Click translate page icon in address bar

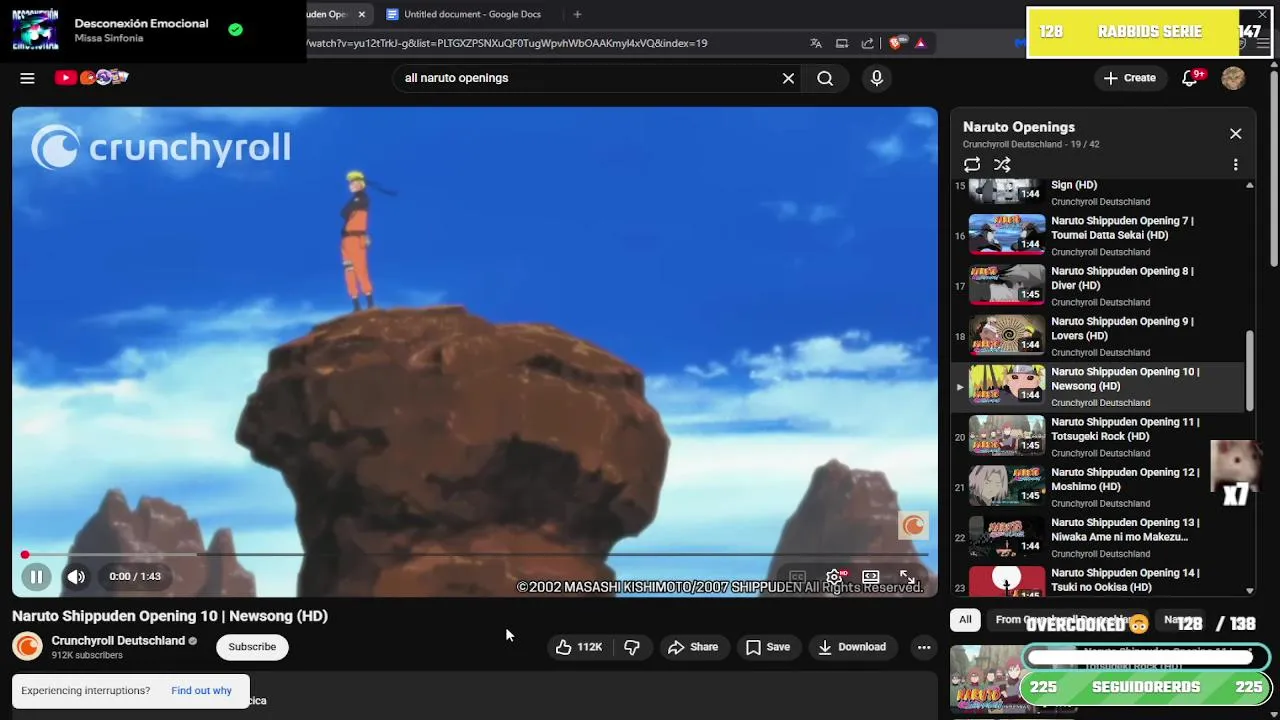816,43
